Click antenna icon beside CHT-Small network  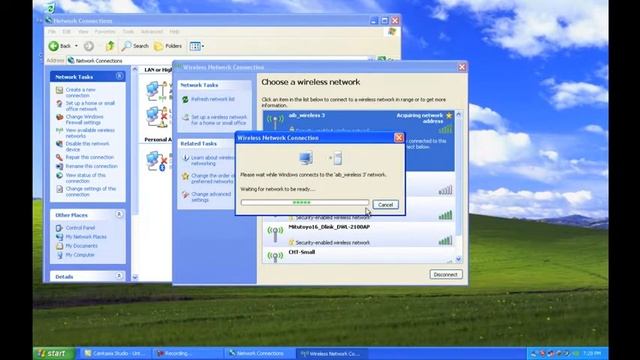point(275,257)
